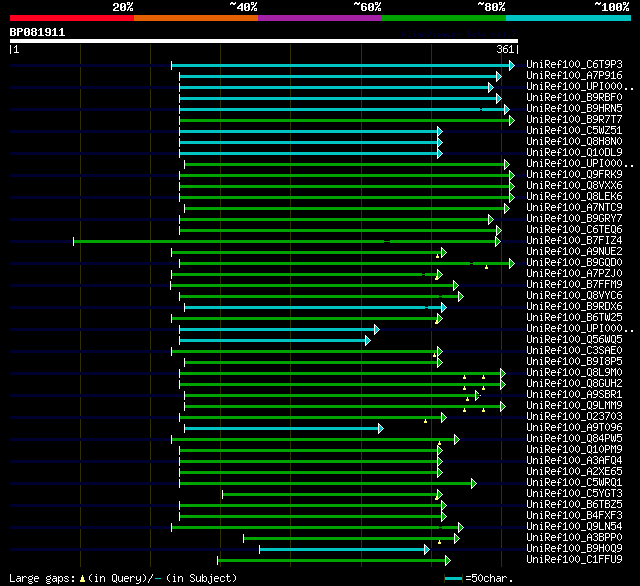Screen dimensions: 640x586
Task: Click the cyan ~100% legend segment
Action: point(568,18)
